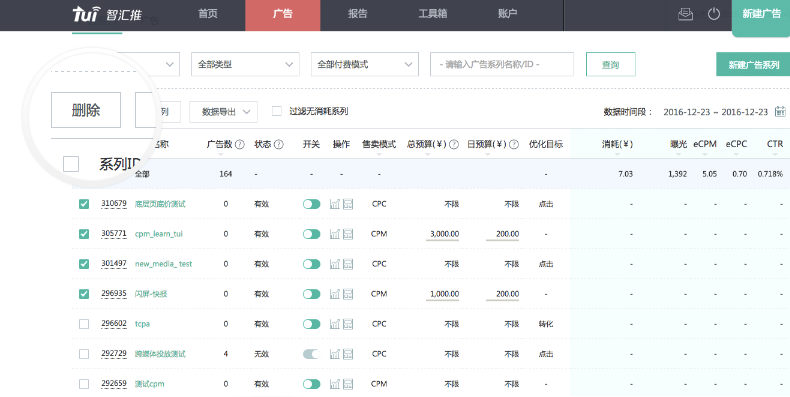790x397 pixels.
Task: Sort table by 曝光 column header
Action: [x=678, y=145]
